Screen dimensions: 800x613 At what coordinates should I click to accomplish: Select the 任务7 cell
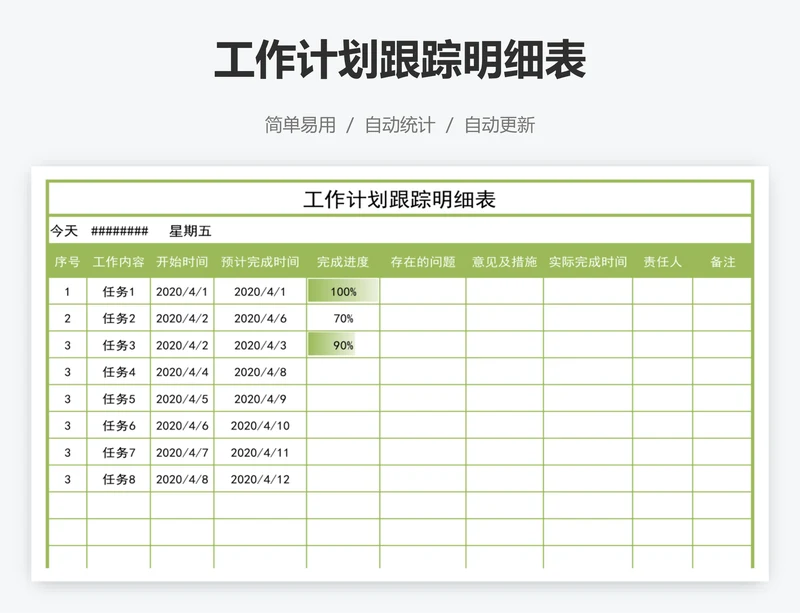click(x=118, y=452)
